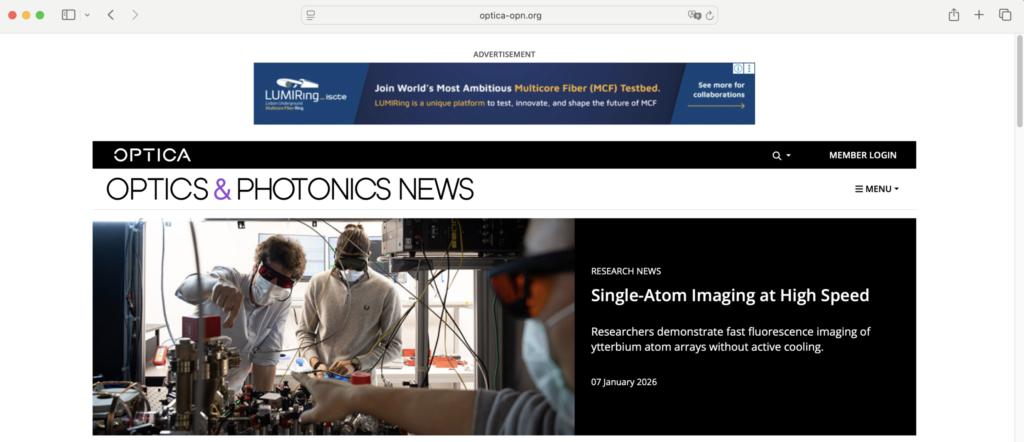Open the page reader icon in address bar
The height and width of the screenshot is (442, 1024).
311,15
